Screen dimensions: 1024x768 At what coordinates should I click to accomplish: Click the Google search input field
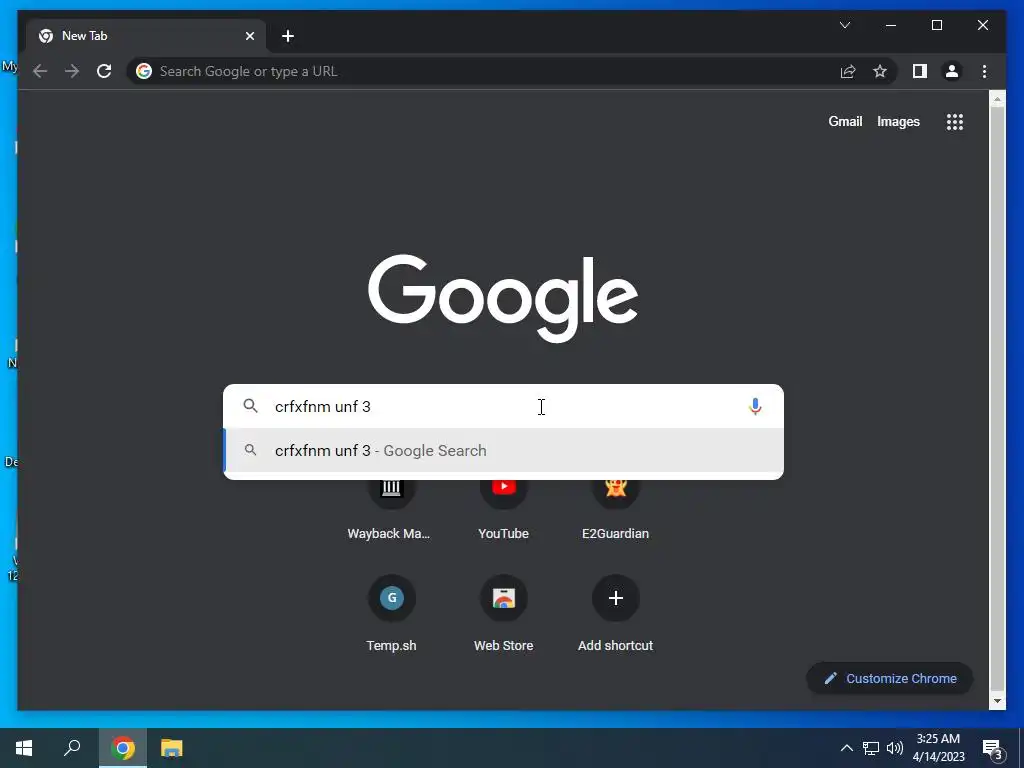click(x=503, y=406)
